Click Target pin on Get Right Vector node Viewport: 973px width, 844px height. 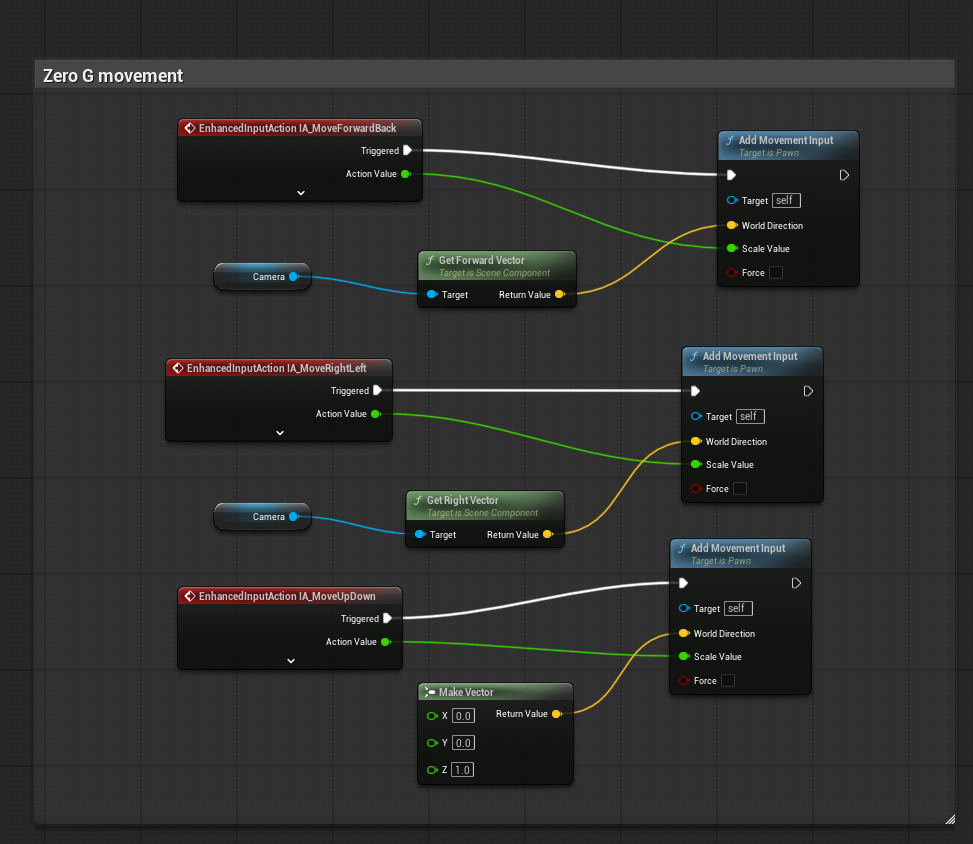(420, 535)
